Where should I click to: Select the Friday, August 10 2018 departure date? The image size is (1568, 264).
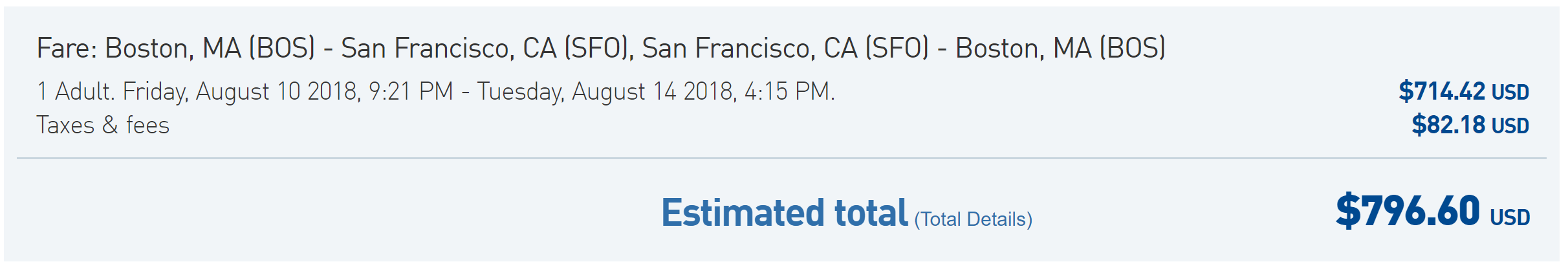pyautogui.click(x=240, y=92)
